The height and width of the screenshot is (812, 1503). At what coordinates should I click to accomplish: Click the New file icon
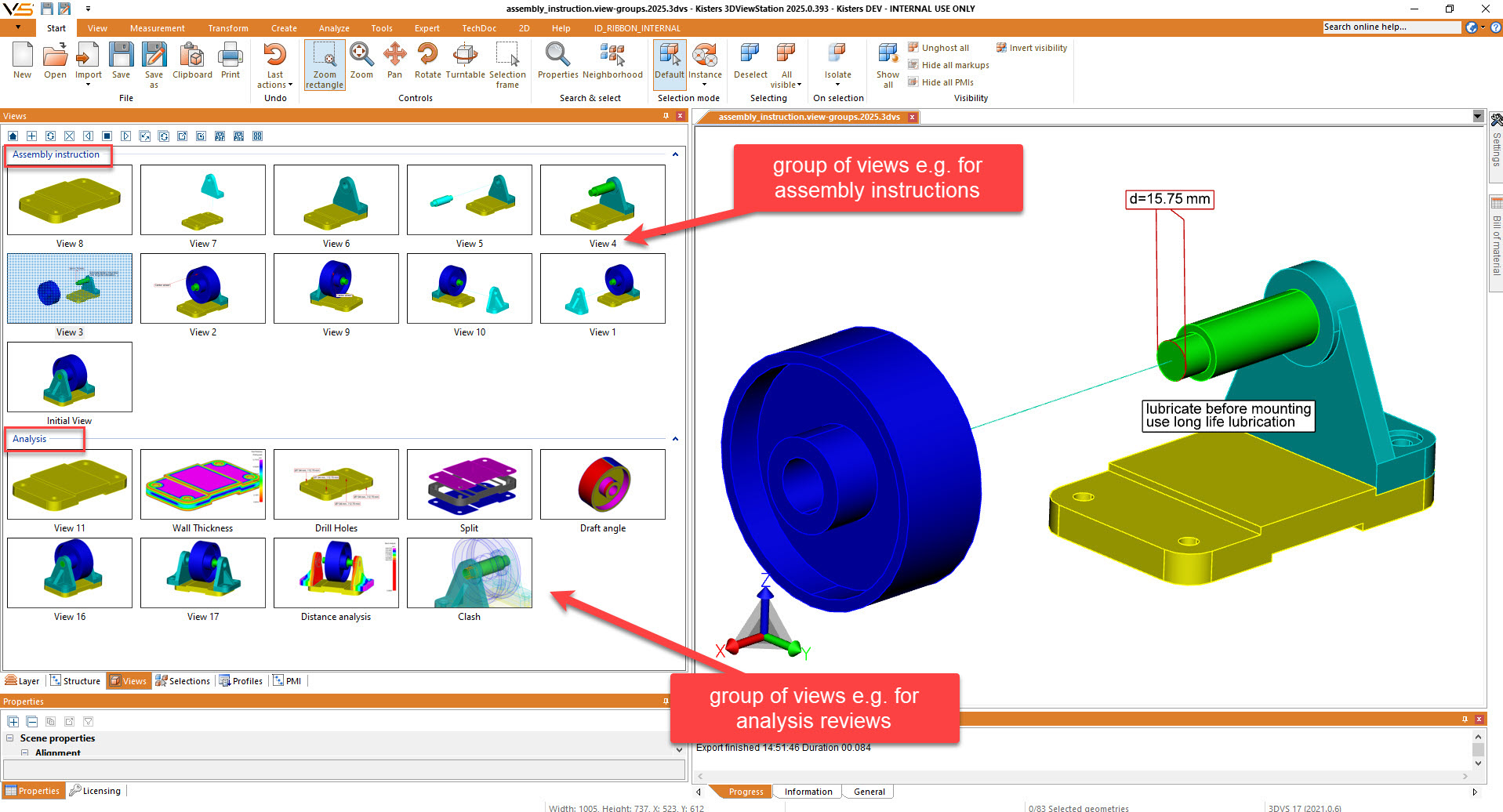(22, 60)
